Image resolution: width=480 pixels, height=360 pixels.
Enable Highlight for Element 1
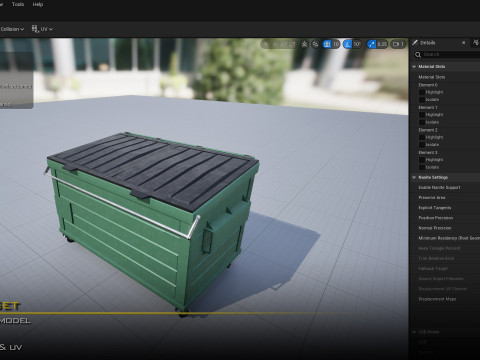click(422, 115)
